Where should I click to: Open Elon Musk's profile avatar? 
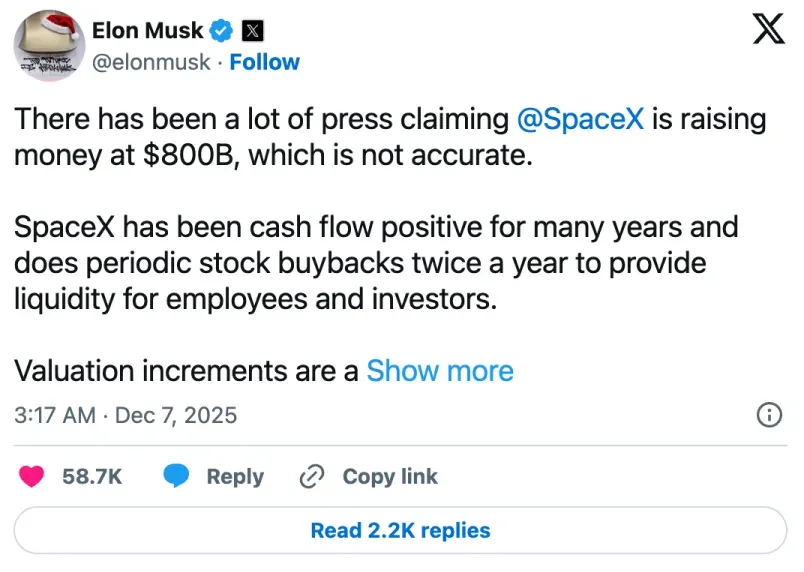pos(46,45)
